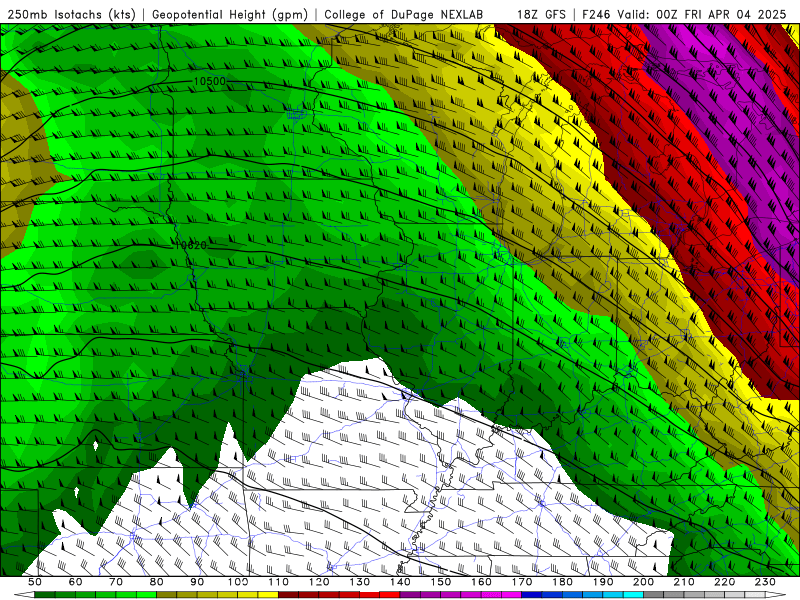Screen dimensions: 800x600
Task: Click the 60 label on the color scale
Action: tap(76, 582)
